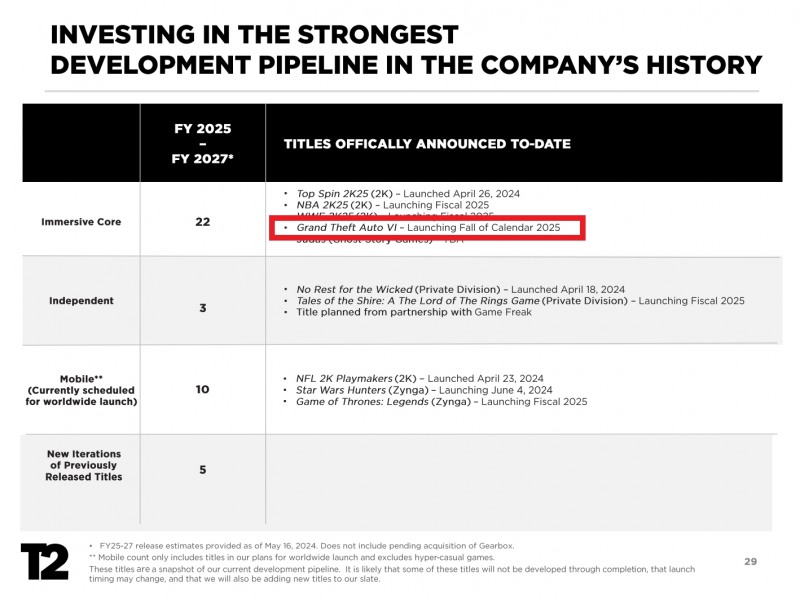
Task: Select the Independent row label
Action: (81, 301)
